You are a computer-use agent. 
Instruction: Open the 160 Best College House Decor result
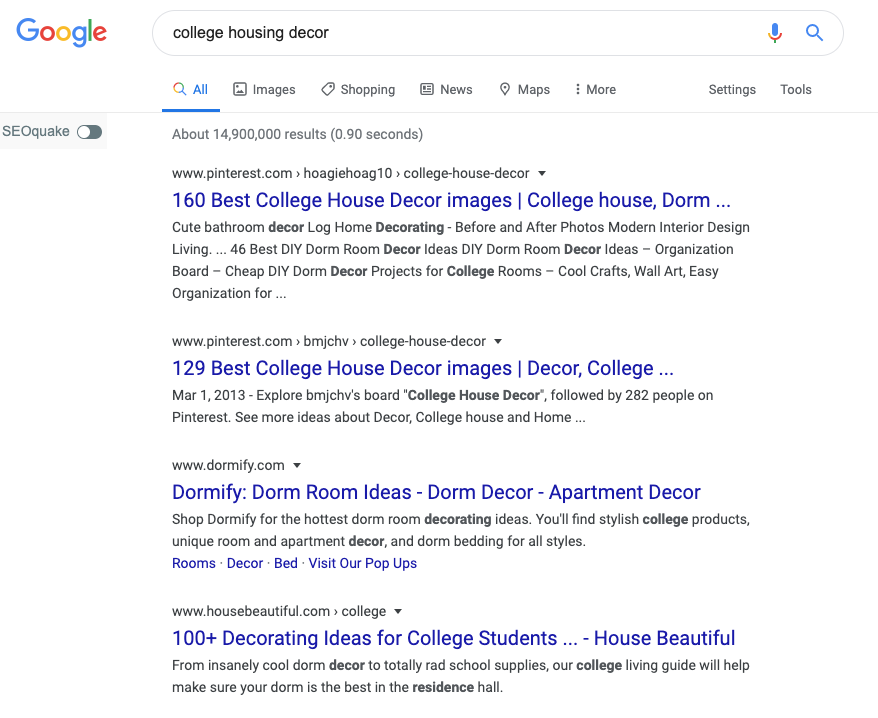451,201
